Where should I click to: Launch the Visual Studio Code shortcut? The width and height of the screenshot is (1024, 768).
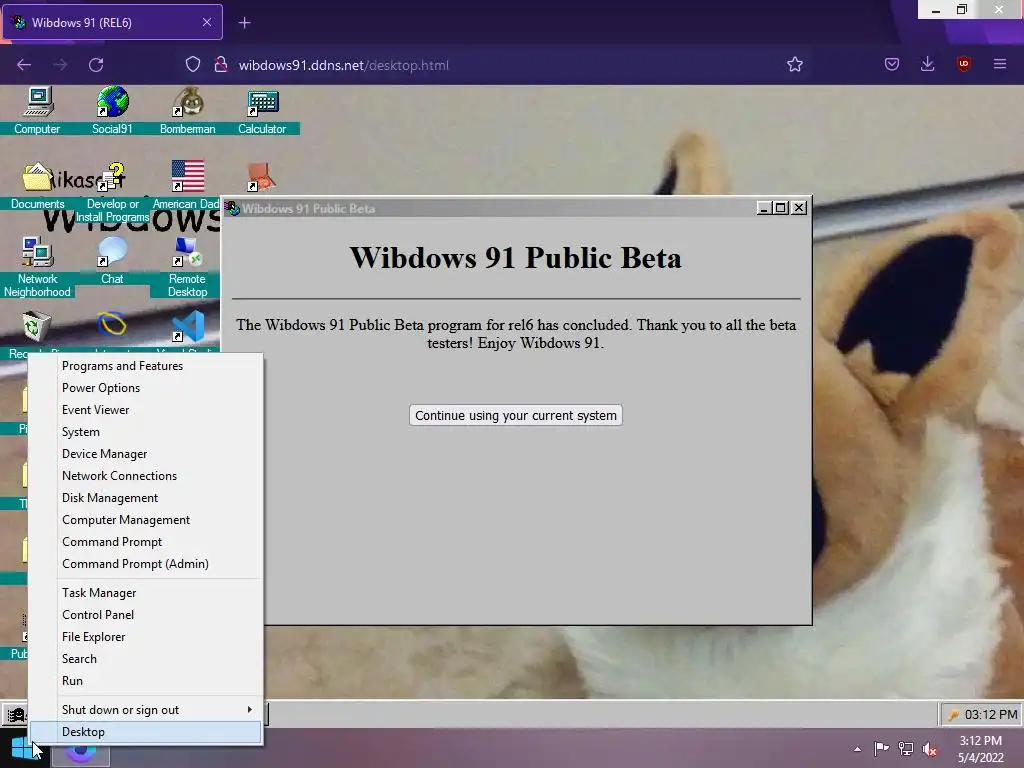(x=189, y=327)
